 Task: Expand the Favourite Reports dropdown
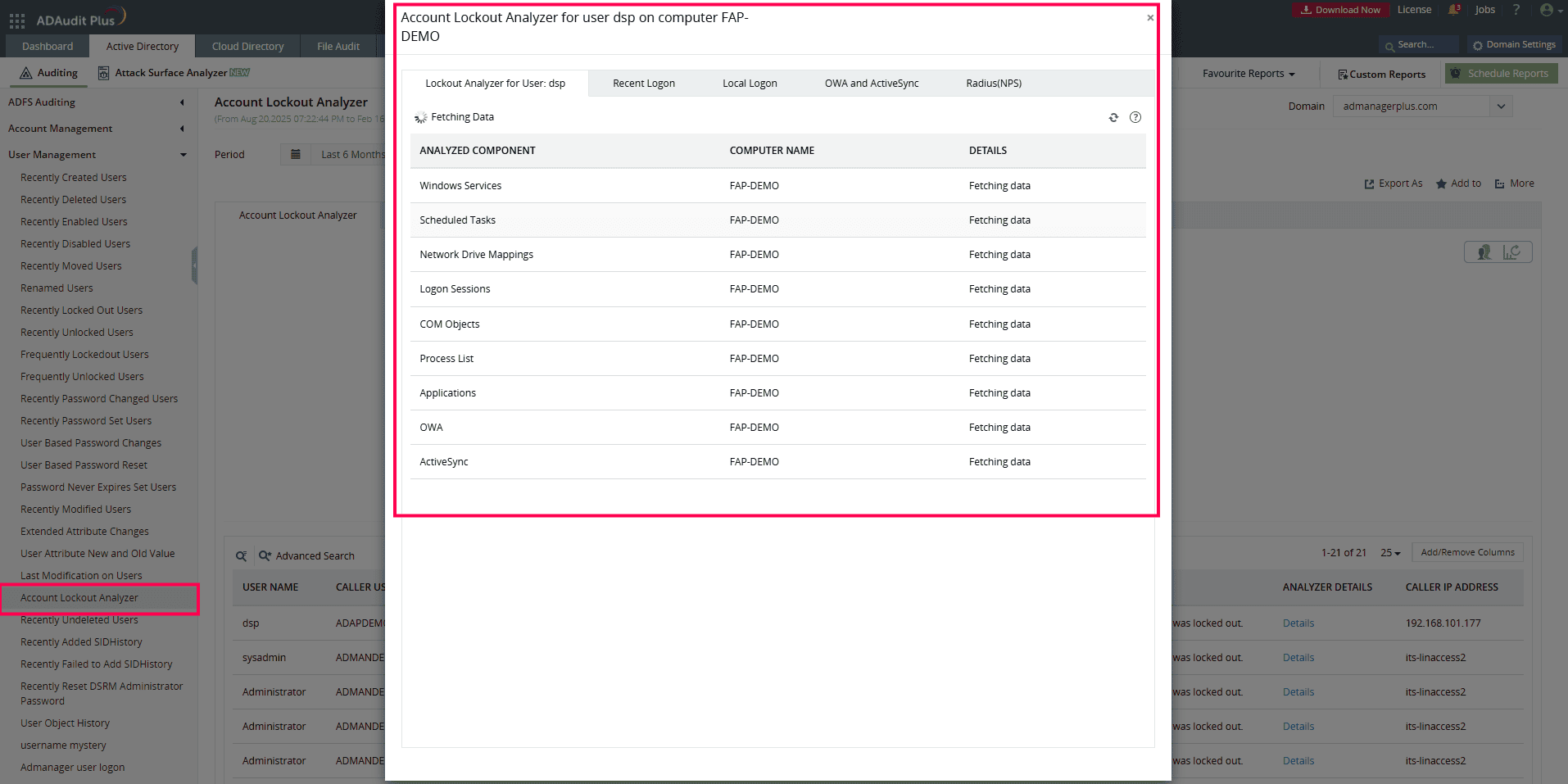(1246, 73)
